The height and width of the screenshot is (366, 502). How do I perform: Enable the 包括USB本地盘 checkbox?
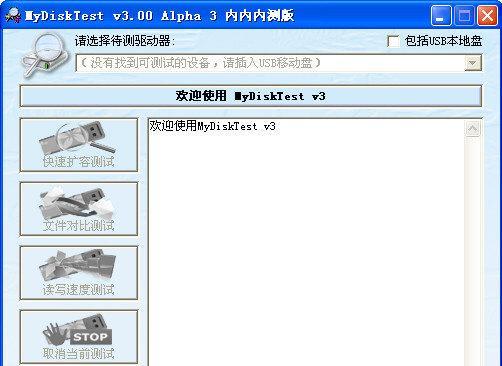coord(393,41)
